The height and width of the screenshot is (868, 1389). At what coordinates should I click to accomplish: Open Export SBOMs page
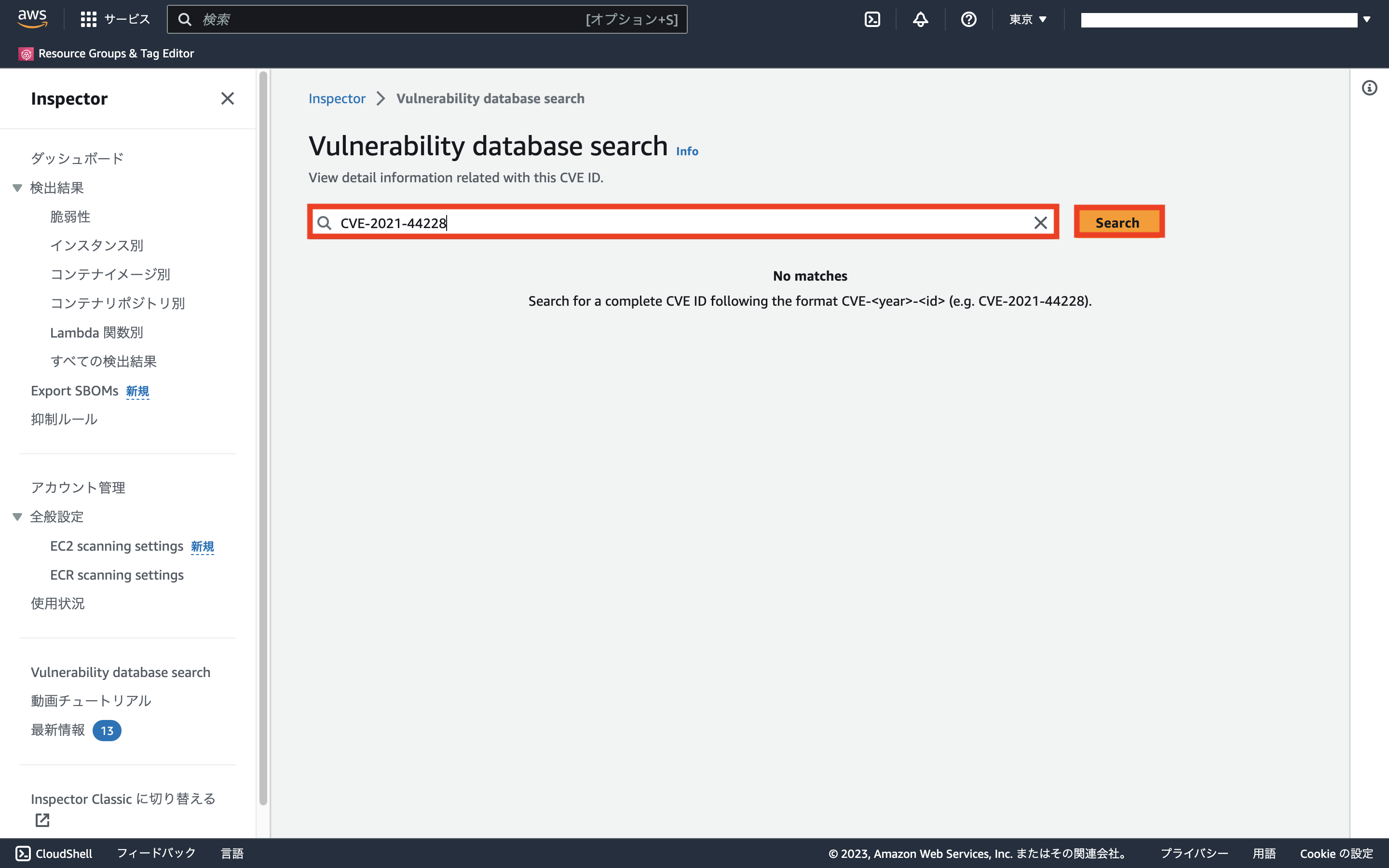pyautogui.click(x=75, y=391)
